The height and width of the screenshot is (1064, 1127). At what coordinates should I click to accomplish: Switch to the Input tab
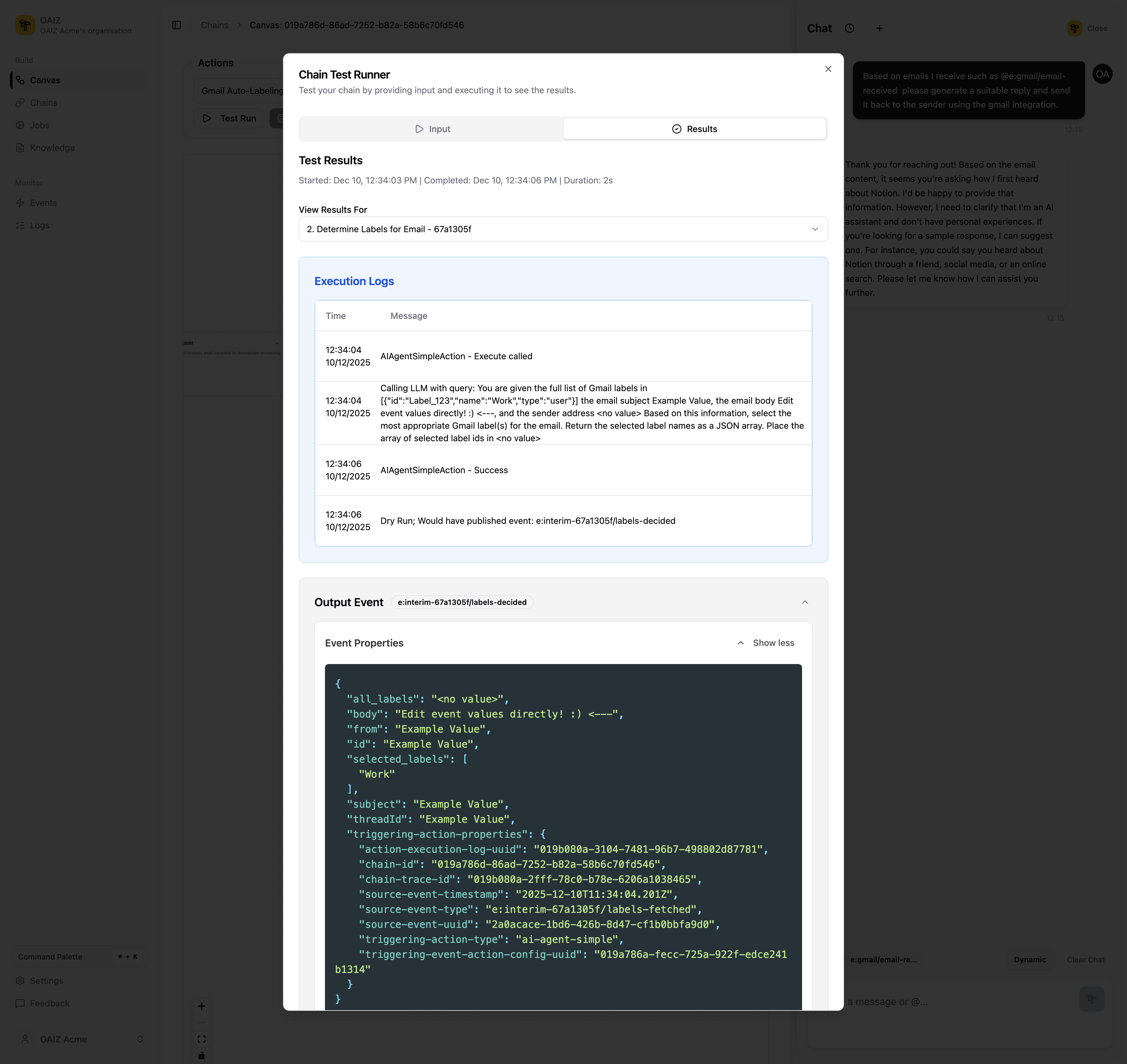pyautogui.click(x=432, y=129)
